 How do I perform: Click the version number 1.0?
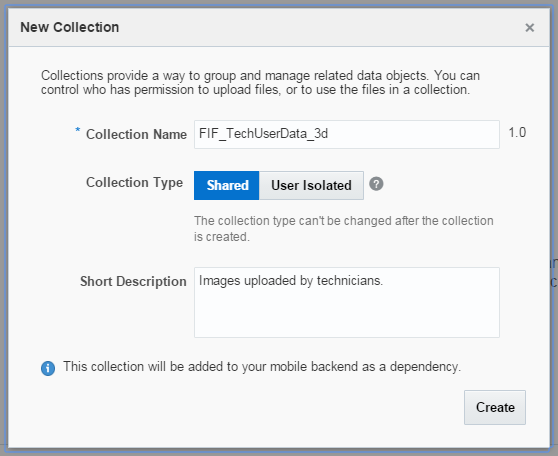517,132
